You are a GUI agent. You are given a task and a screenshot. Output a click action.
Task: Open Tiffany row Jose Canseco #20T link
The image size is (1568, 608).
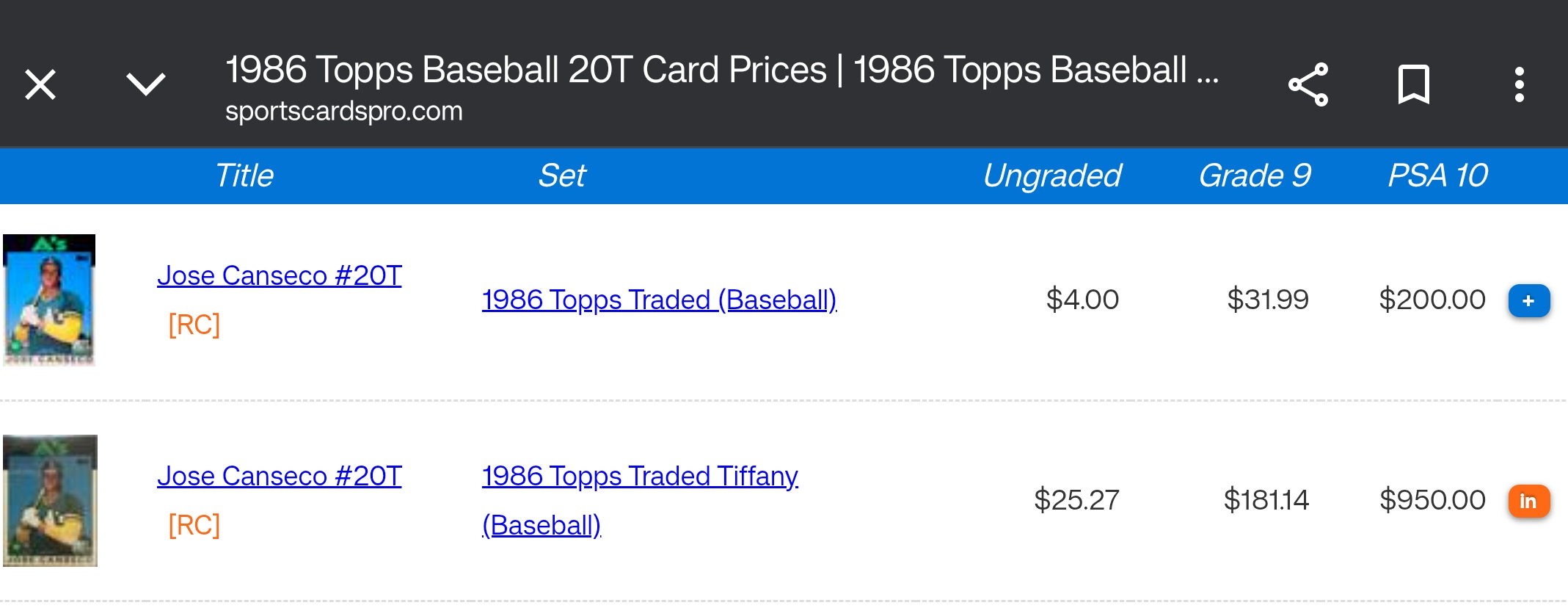click(x=279, y=477)
